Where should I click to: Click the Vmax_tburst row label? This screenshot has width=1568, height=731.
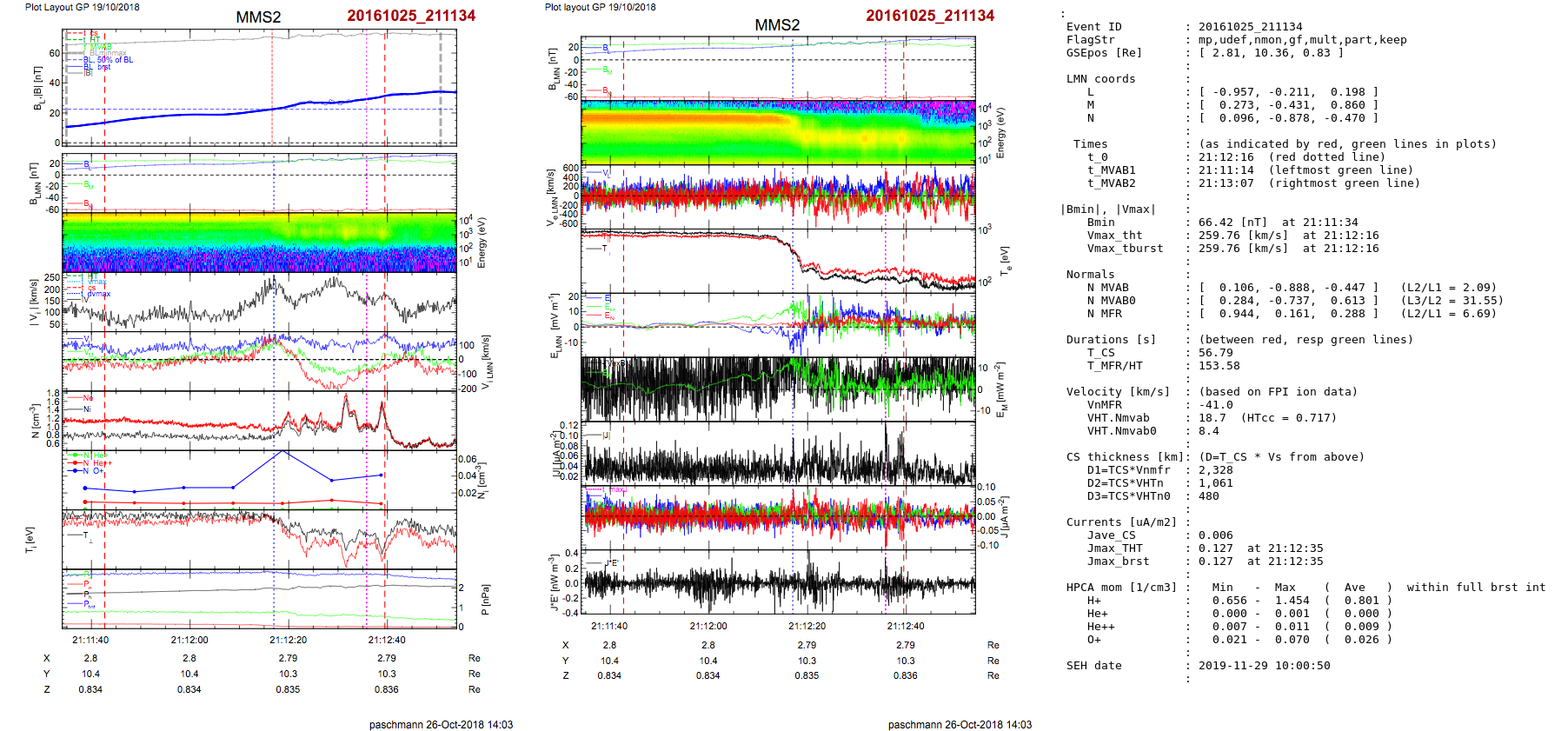pyautogui.click(x=1125, y=249)
